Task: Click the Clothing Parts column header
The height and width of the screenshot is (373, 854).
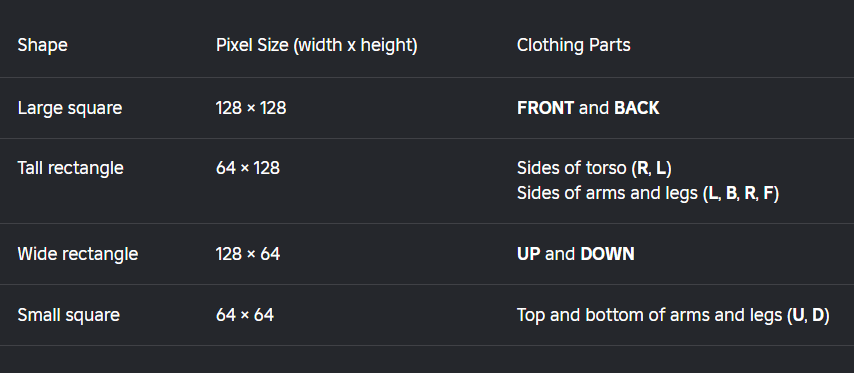Action: (x=574, y=45)
